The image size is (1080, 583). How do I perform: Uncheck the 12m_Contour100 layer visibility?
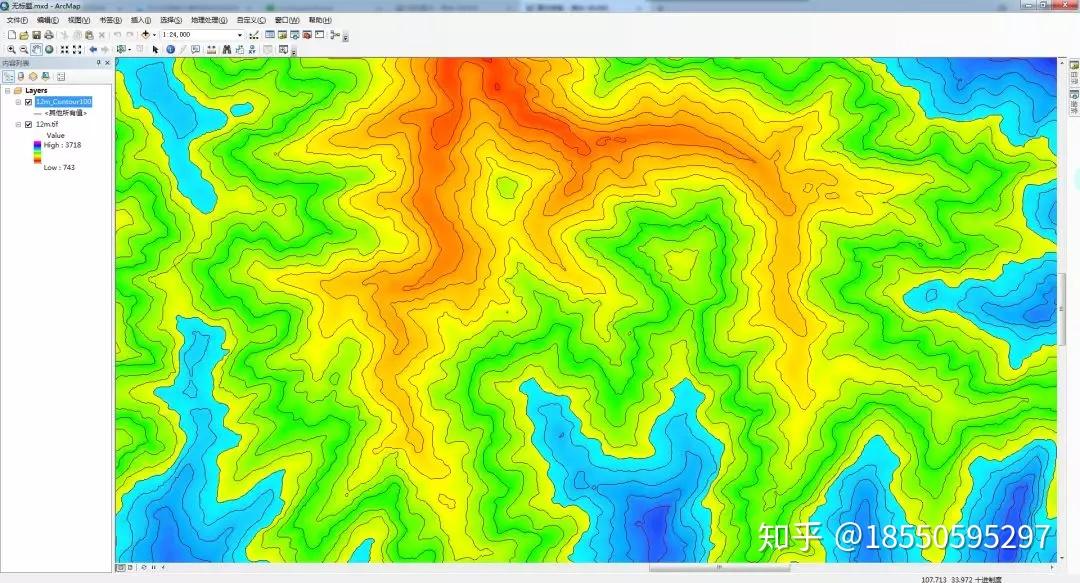tap(28, 102)
